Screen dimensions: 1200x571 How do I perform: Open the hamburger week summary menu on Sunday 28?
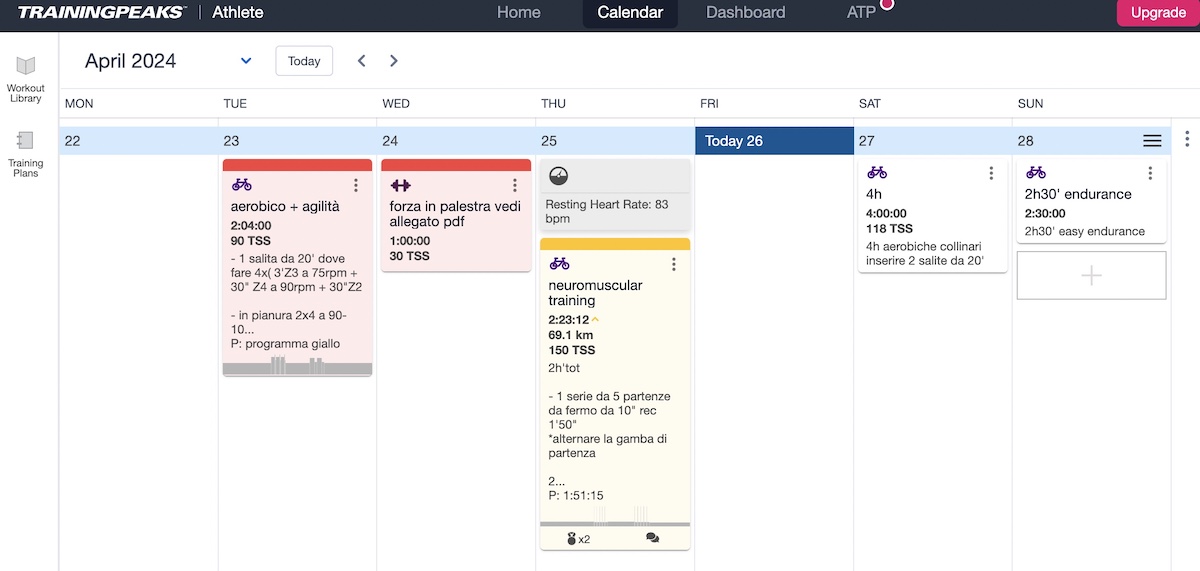tap(1152, 141)
